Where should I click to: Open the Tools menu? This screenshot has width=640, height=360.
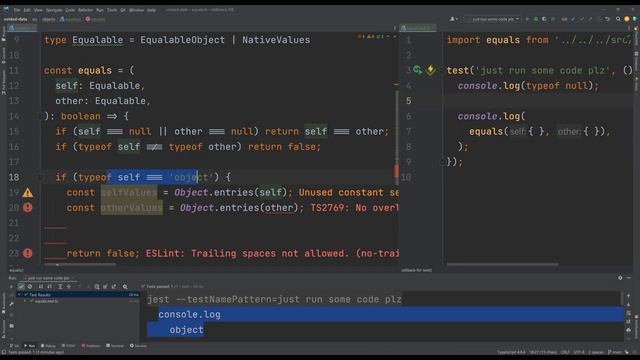click(112, 10)
